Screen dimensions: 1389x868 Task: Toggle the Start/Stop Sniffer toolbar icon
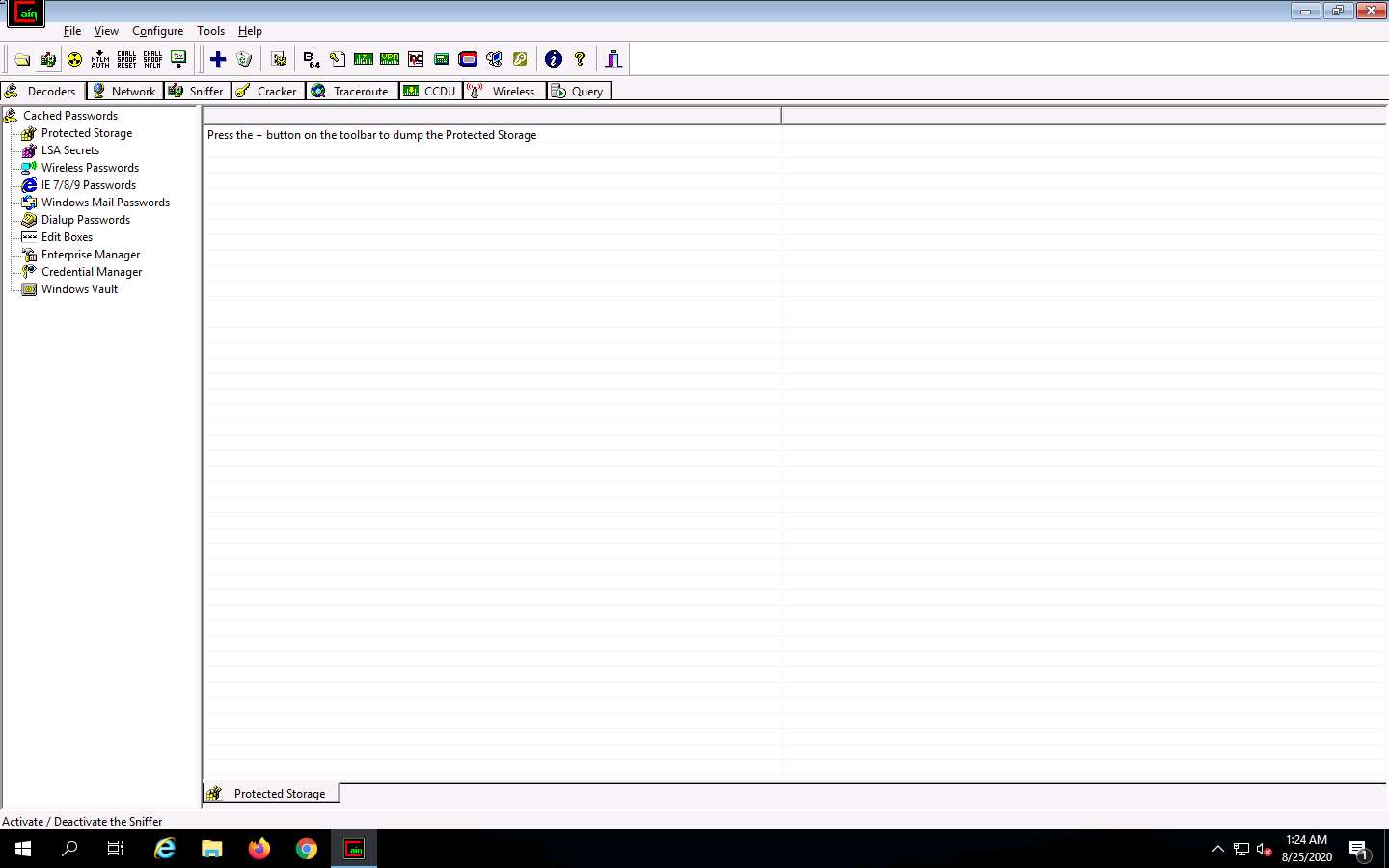click(x=48, y=60)
